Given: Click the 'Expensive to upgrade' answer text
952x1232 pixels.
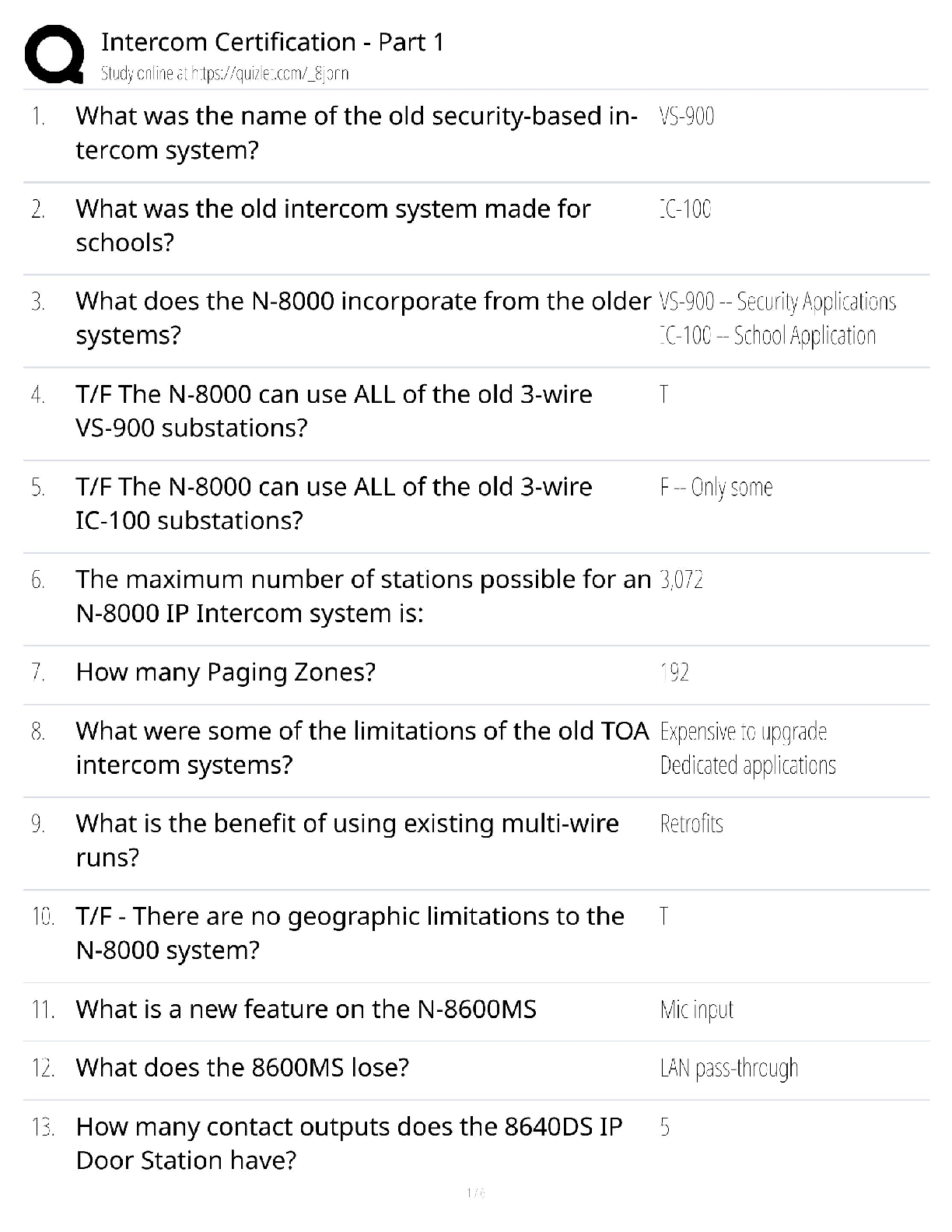Looking at the screenshot, I should [743, 732].
